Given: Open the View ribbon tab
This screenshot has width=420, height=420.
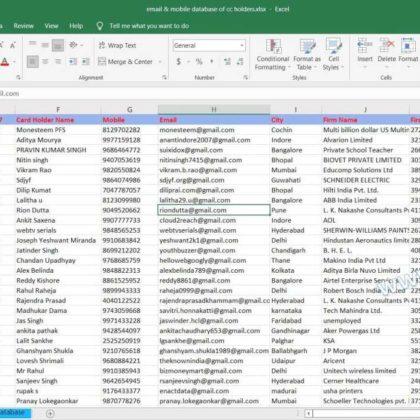Looking at the screenshot, I should click(51, 26).
